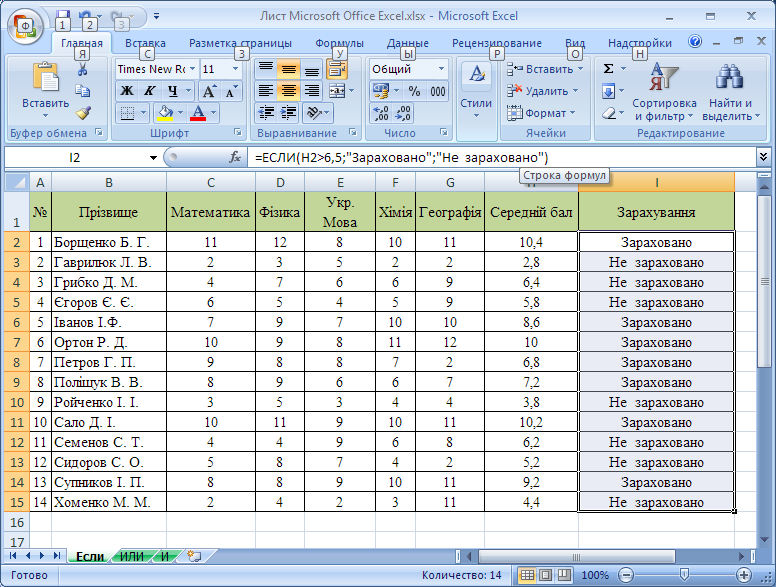Open the number format Общий dropdown
Screen dimensions: 776x587
[441, 69]
